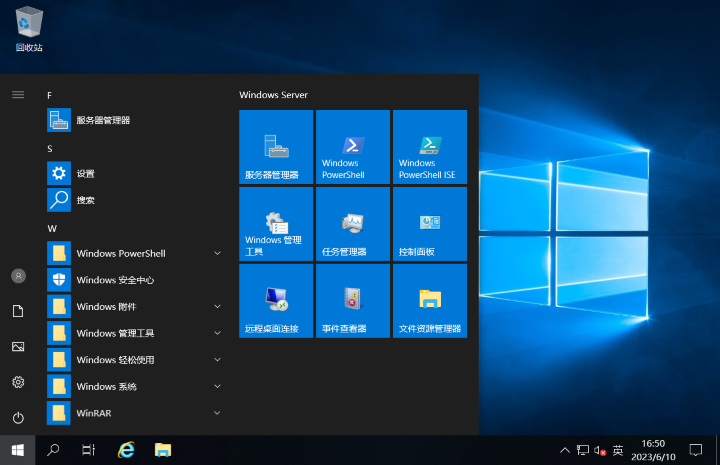Click the Windows Start button on taskbar
Viewport: 720px width, 465px height.
(17, 450)
